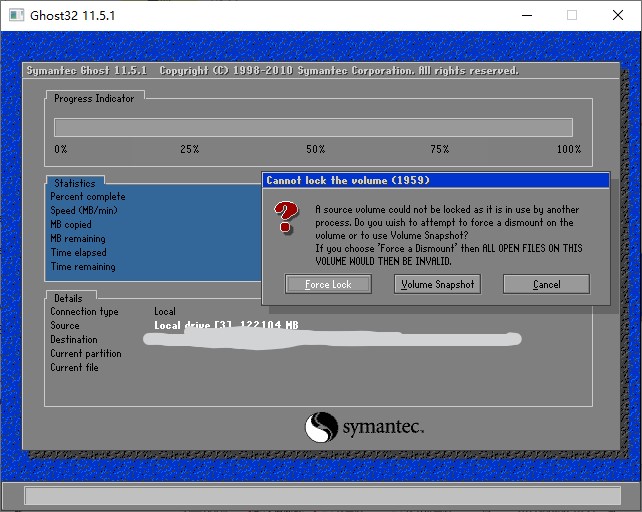Image resolution: width=642 pixels, height=512 pixels.
Task: Select the 'Percent complete' statistic label
Action: [x=88, y=197]
